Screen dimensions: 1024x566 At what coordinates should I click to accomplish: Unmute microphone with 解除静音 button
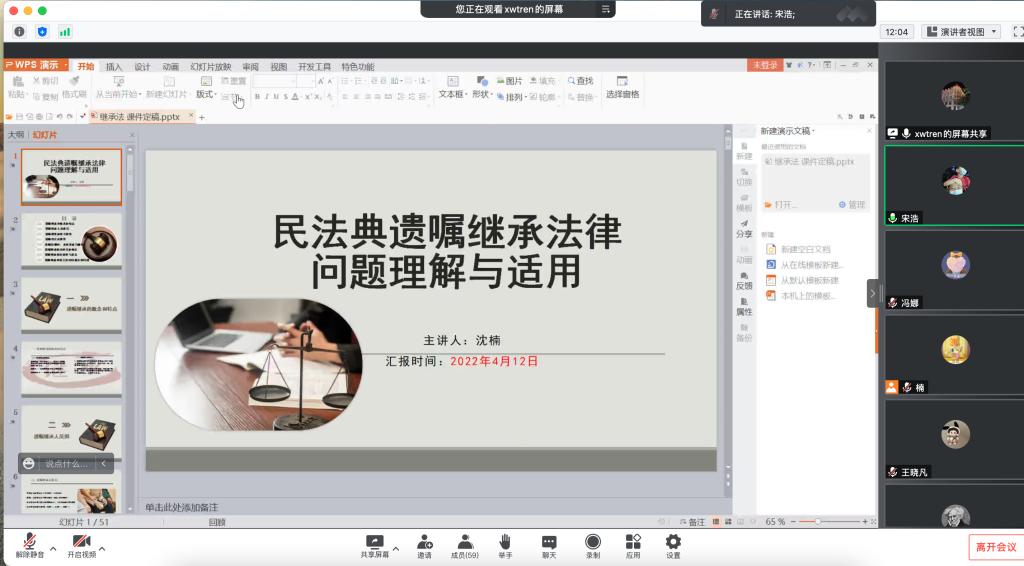pos(29,543)
